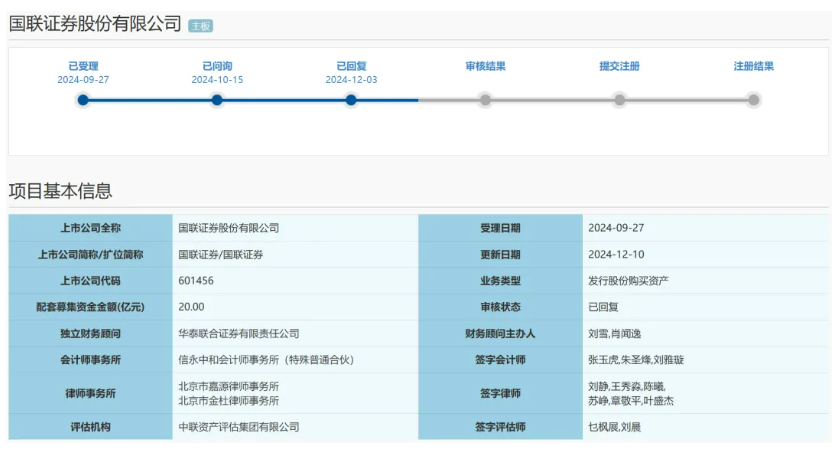The width and height of the screenshot is (840, 451).
Task: Open the 已受理 stage label
Action: [x=83, y=66]
